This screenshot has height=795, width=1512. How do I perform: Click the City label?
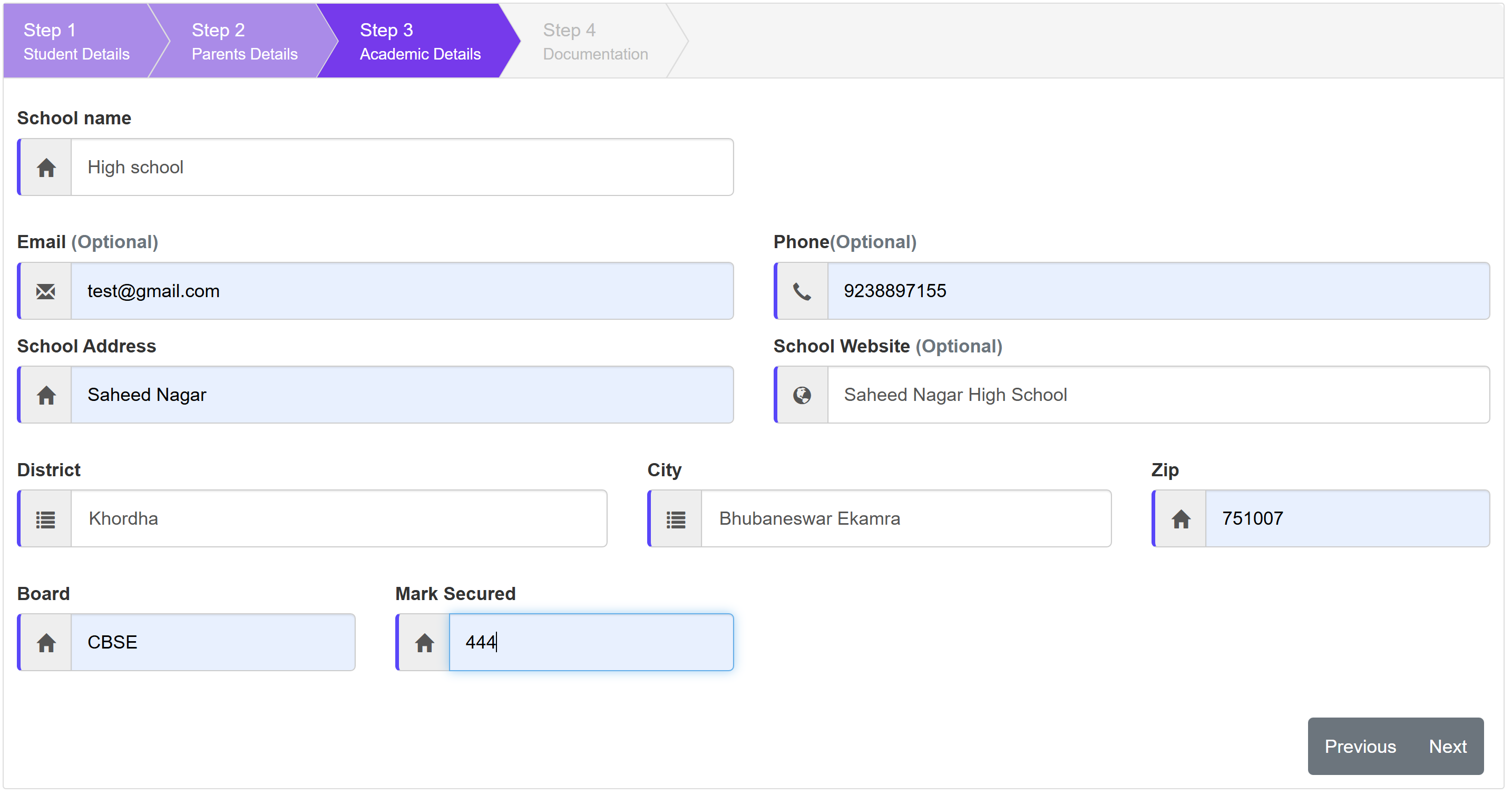(x=665, y=470)
